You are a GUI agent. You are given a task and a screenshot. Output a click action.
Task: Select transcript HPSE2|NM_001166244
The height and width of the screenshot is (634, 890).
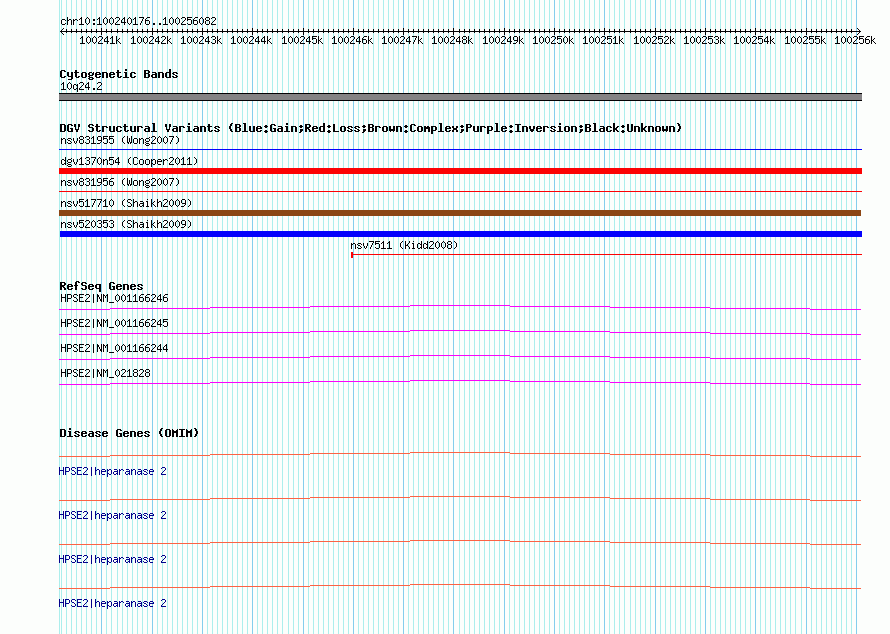[114, 349]
